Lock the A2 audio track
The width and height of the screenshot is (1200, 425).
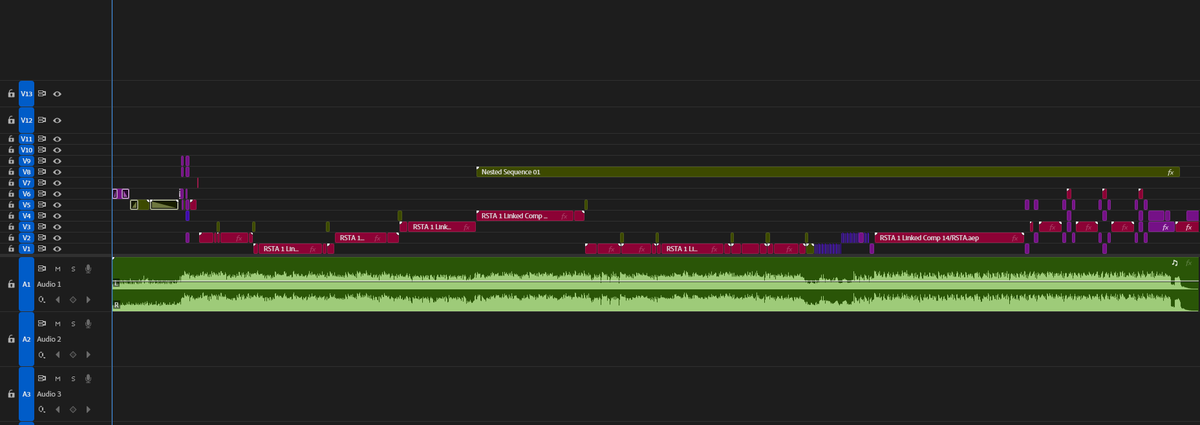pos(11,340)
